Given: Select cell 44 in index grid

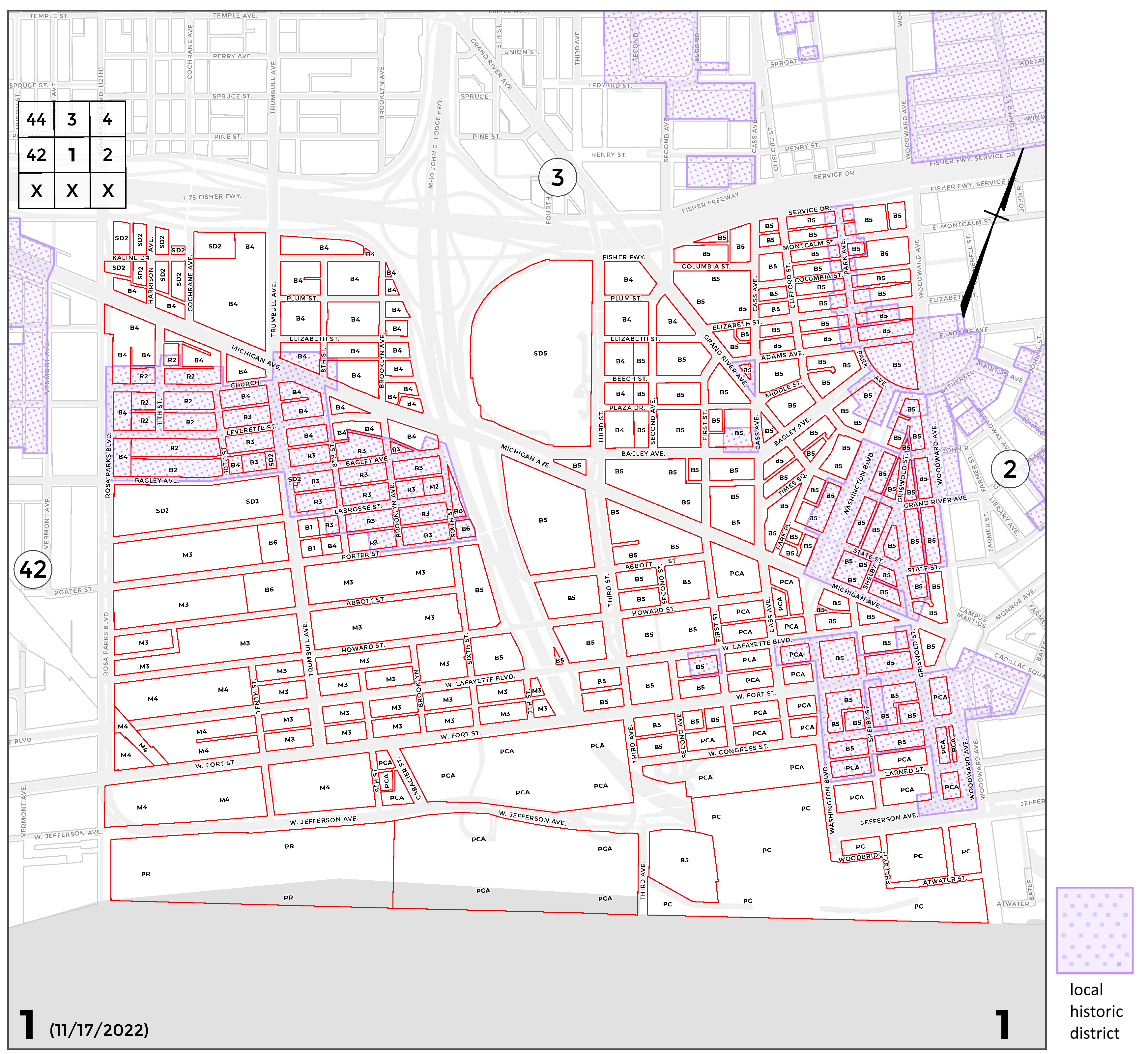Looking at the screenshot, I should [36, 119].
